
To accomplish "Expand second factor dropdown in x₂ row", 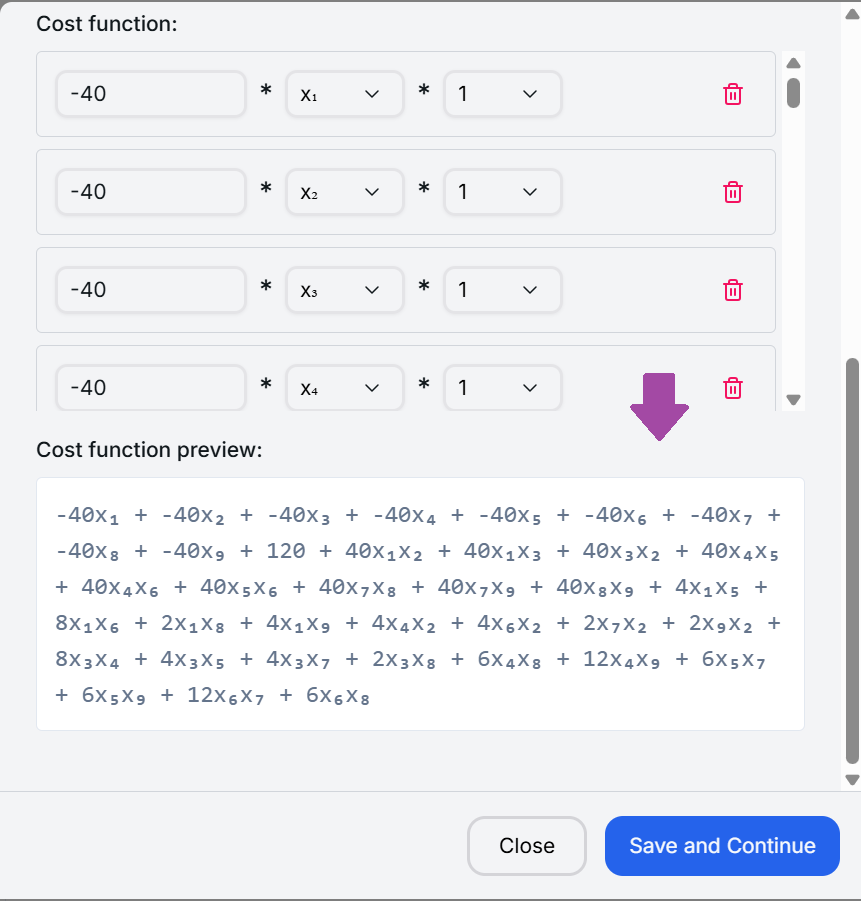I will (502, 192).
